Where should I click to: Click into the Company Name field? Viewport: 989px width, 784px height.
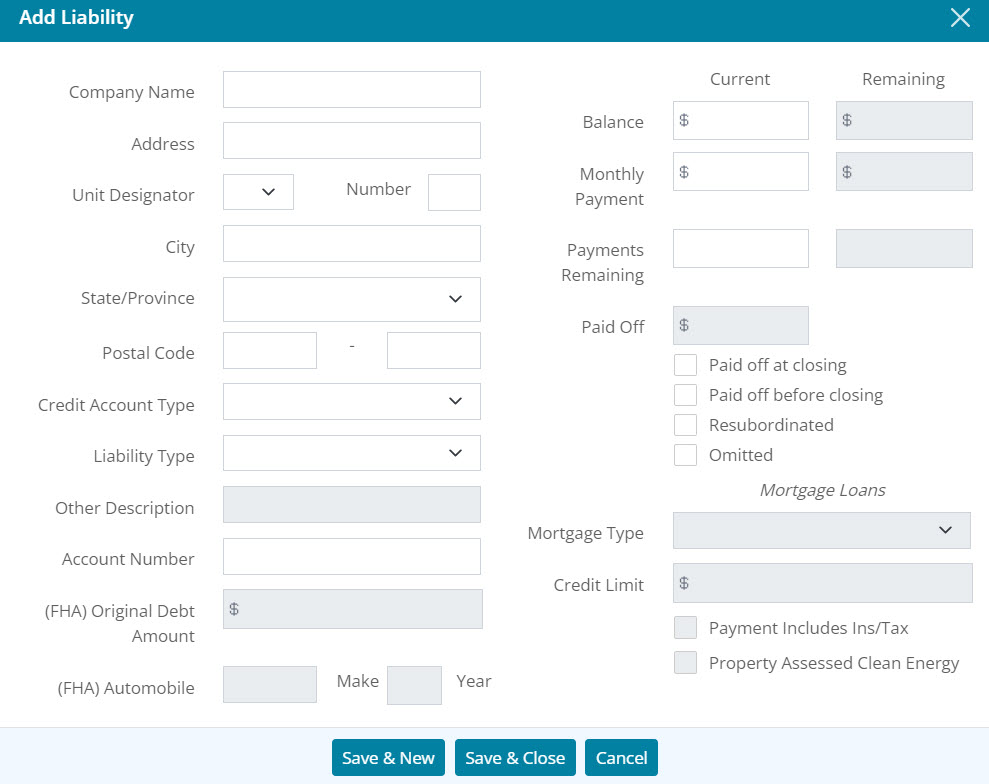pos(351,90)
